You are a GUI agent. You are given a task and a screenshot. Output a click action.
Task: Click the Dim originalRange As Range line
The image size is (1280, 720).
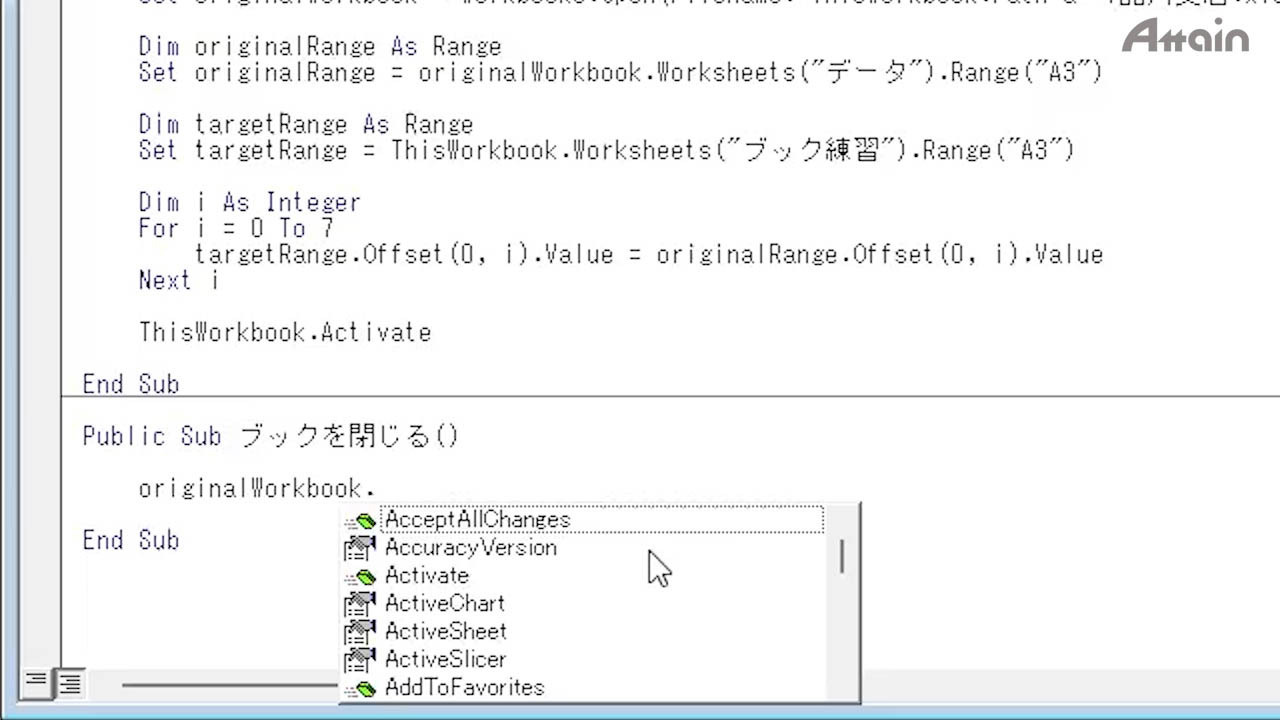click(x=320, y=47)
